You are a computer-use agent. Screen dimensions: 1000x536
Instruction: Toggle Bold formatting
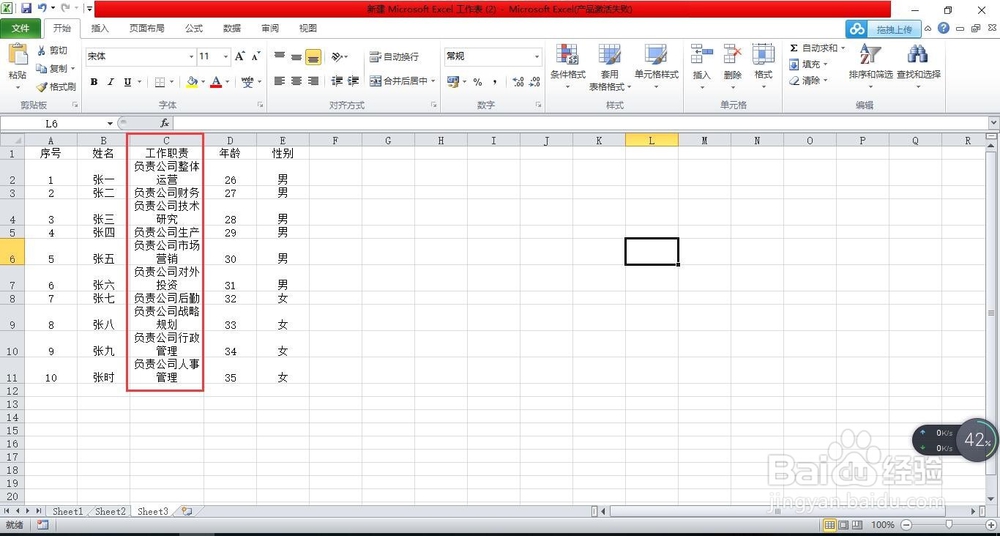(x=94, y=82)
